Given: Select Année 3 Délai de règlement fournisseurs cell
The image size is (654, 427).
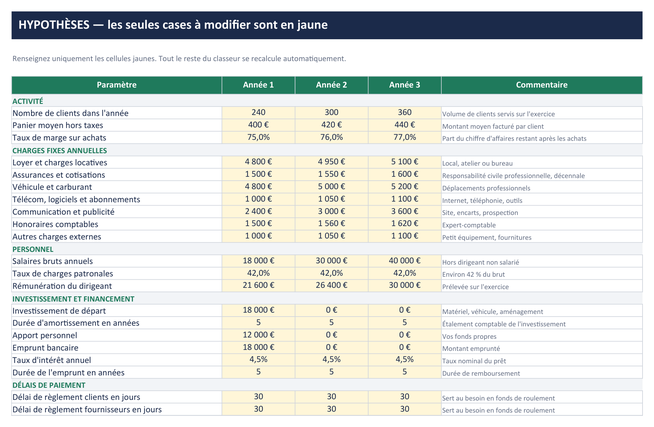Looking at the screenshot, I should tap(404, 409).
